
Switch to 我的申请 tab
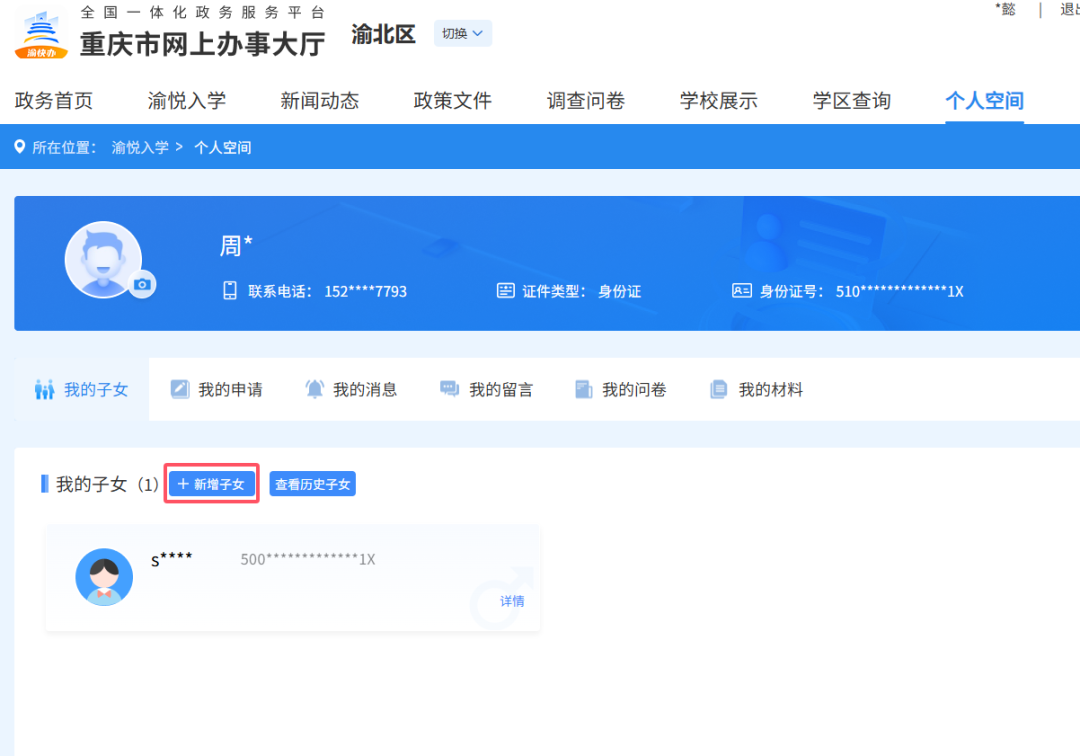(217, 390)
